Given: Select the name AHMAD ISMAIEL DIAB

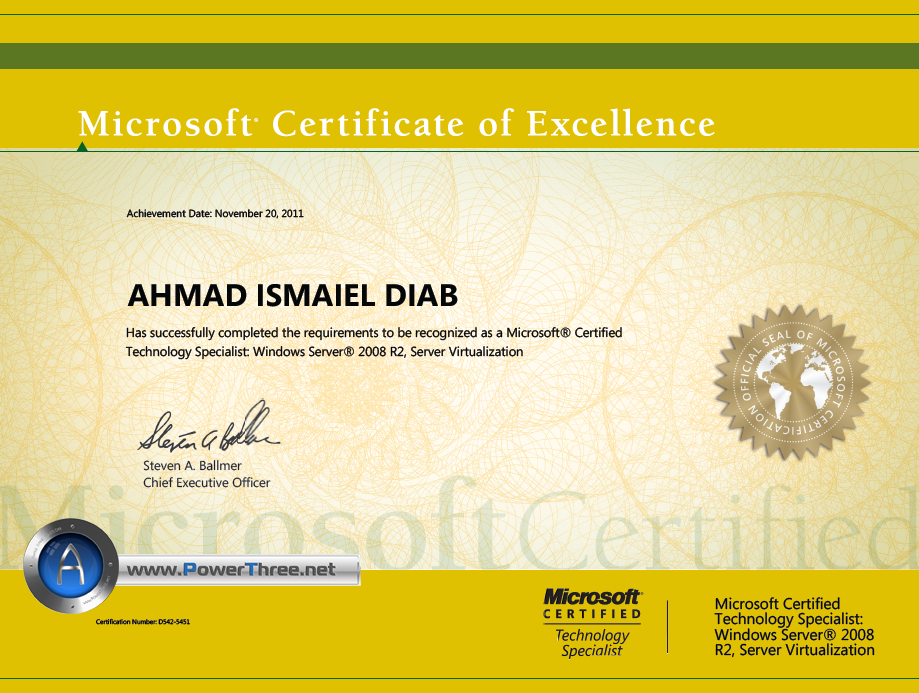Looking at the screenshot, I should 292,295.
